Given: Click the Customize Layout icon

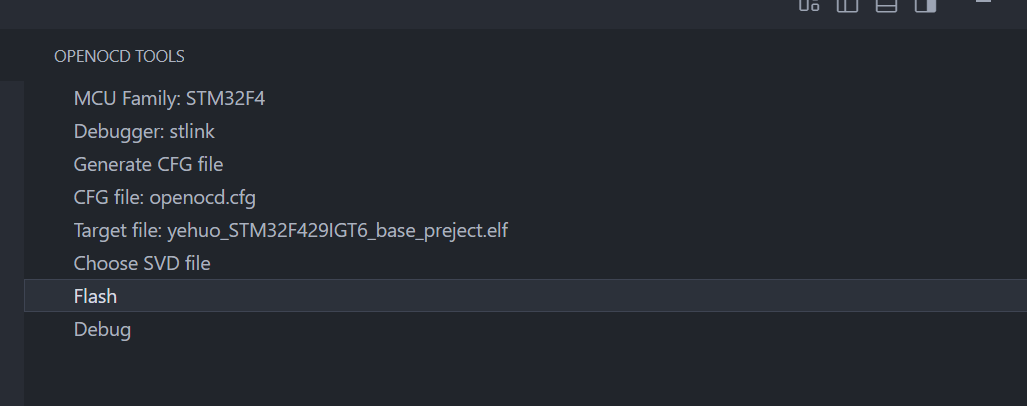Looking at the screenshot, I should coord(809,5).
